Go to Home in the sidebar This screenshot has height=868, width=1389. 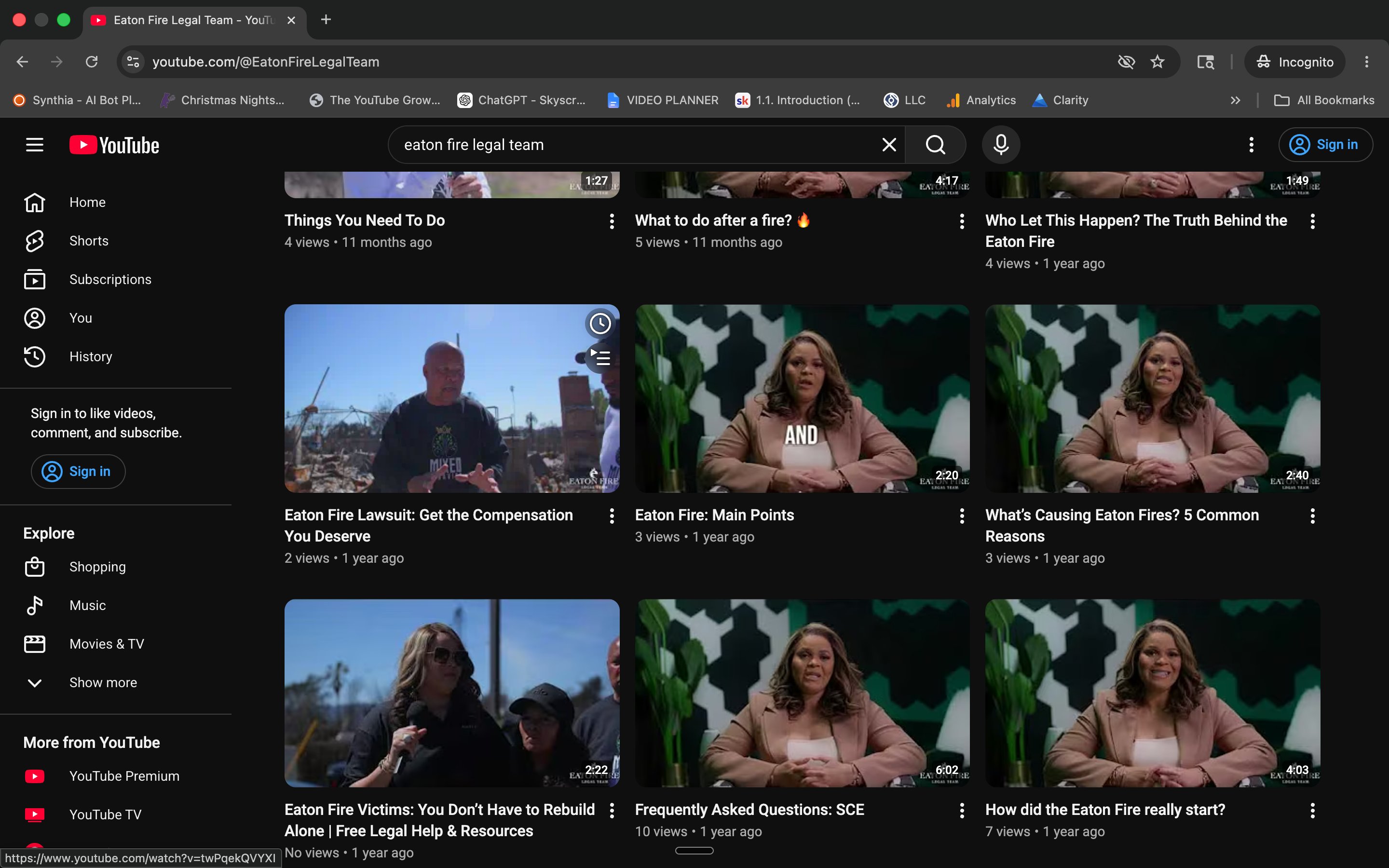click(x=116, y=203)
